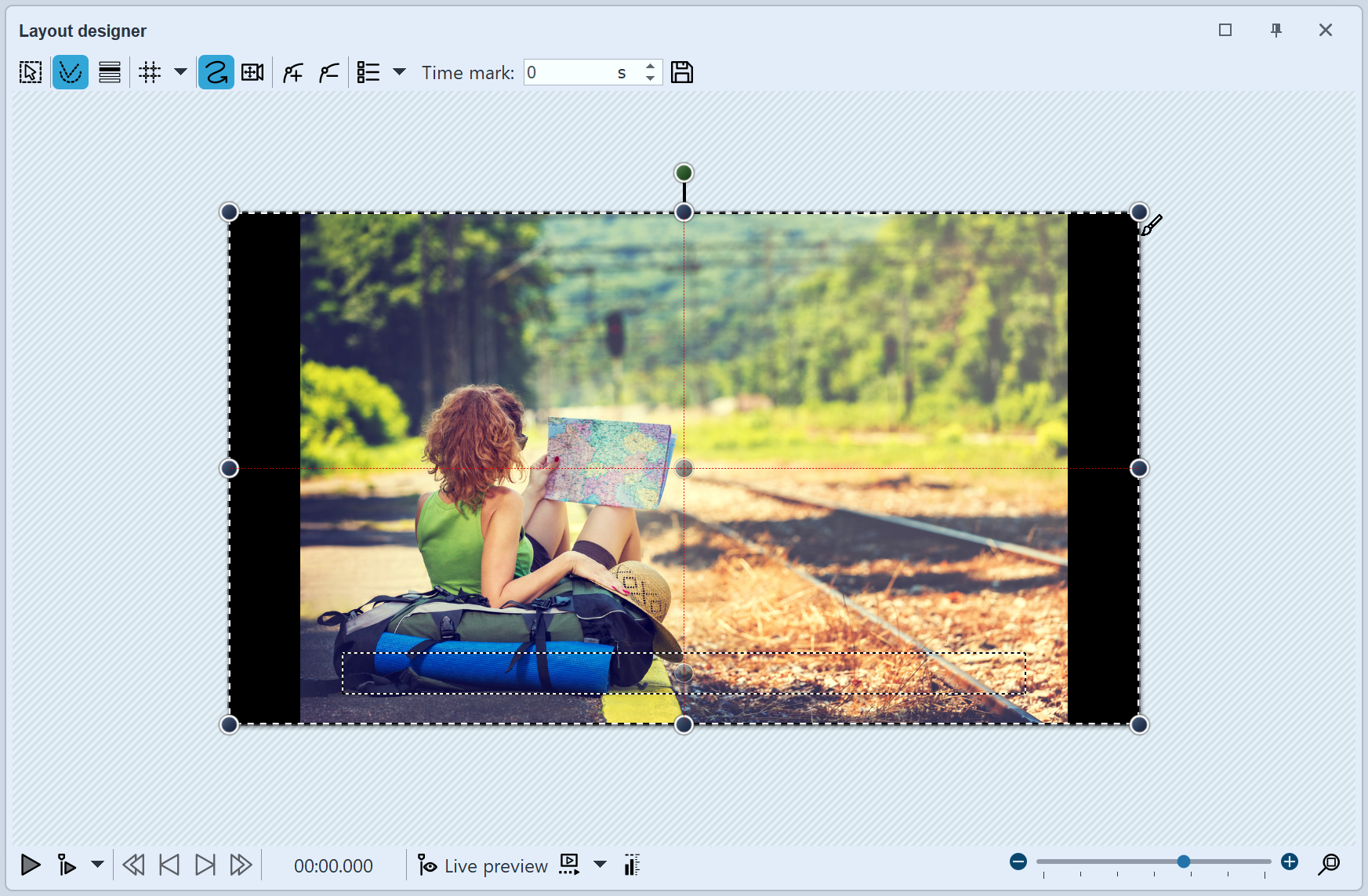Save the current time mark

tap(682, 72)
